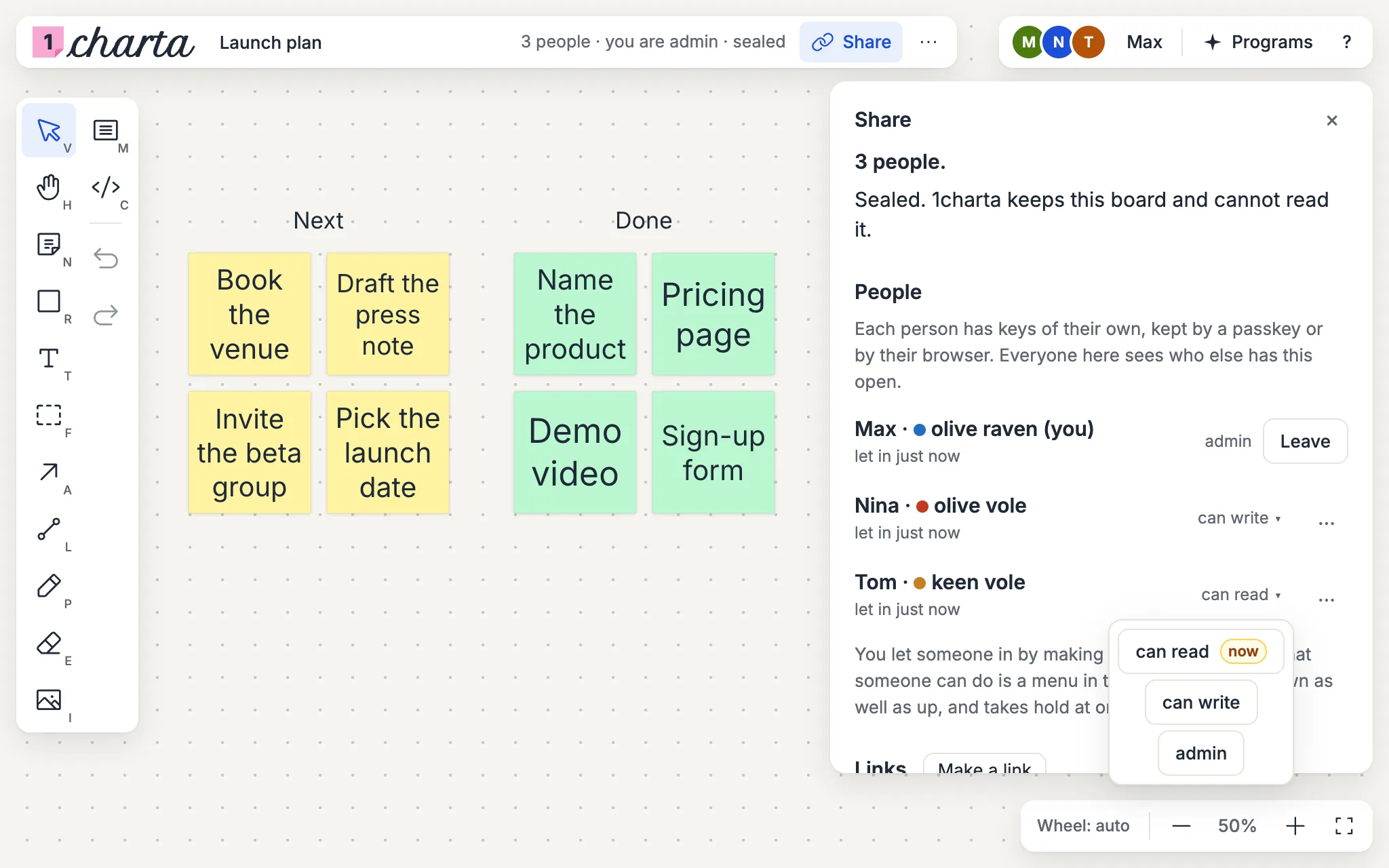1389x868 pixels.
Task: Select the 'Demo video' green note
Action: [x=575, y=452]
